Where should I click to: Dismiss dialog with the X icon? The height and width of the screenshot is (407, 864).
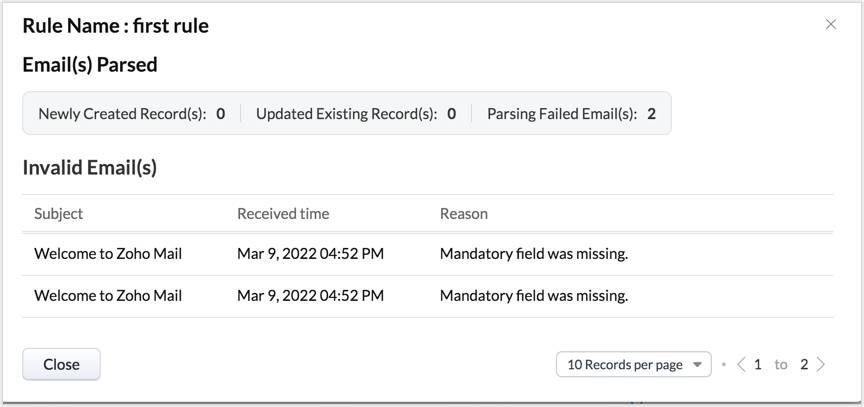[x=831, y=25]
